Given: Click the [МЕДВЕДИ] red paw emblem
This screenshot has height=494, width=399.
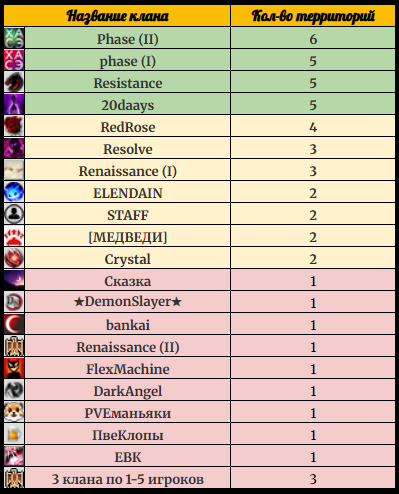Looking at the screenshot, I should (x=14, y=236).
